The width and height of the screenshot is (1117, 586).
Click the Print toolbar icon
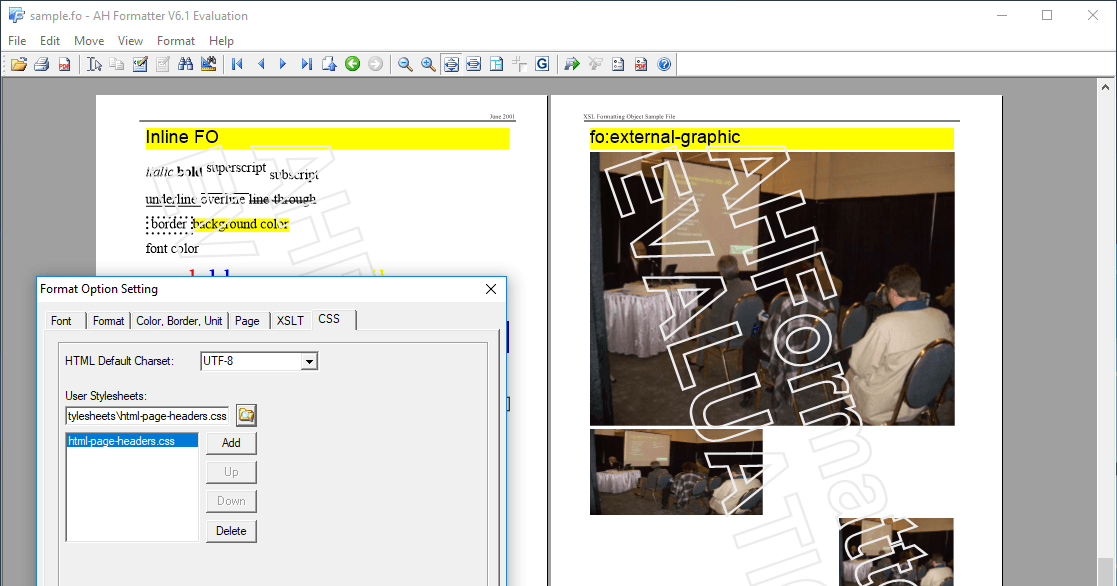point(42,63)
